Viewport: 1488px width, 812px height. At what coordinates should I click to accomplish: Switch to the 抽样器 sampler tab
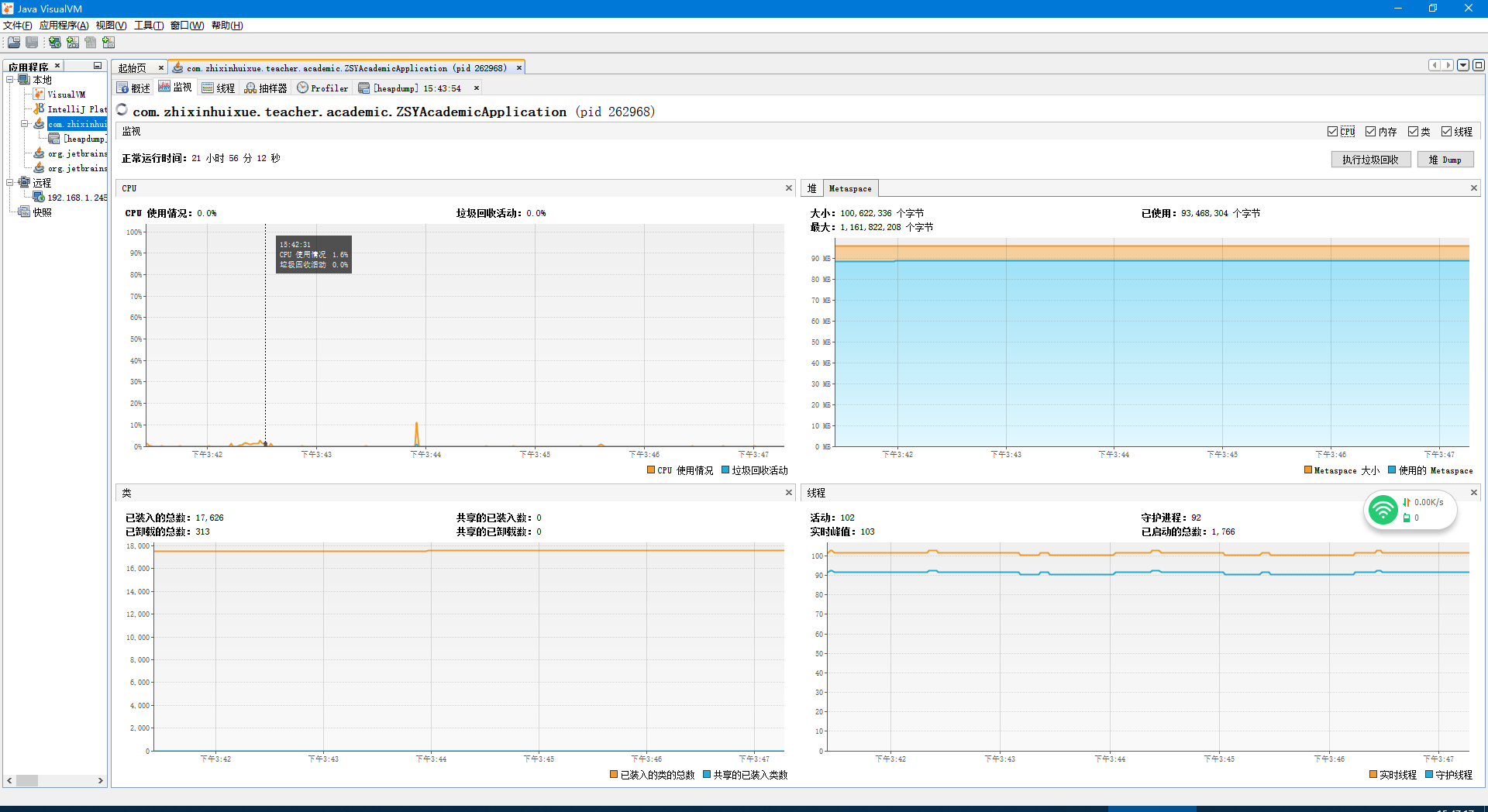tap(266, 88)
